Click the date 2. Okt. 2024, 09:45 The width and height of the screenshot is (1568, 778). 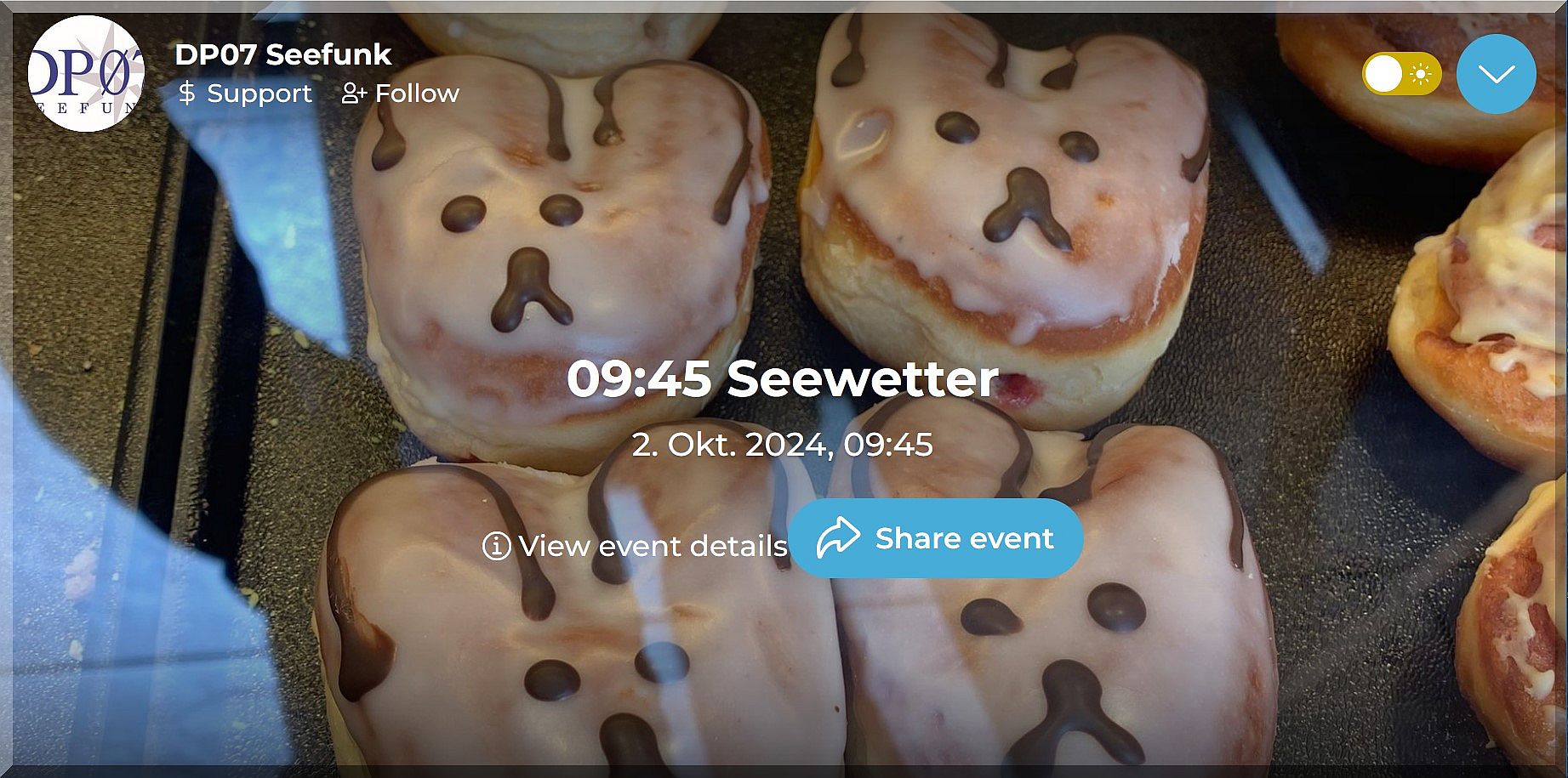[x=783, y=445]
